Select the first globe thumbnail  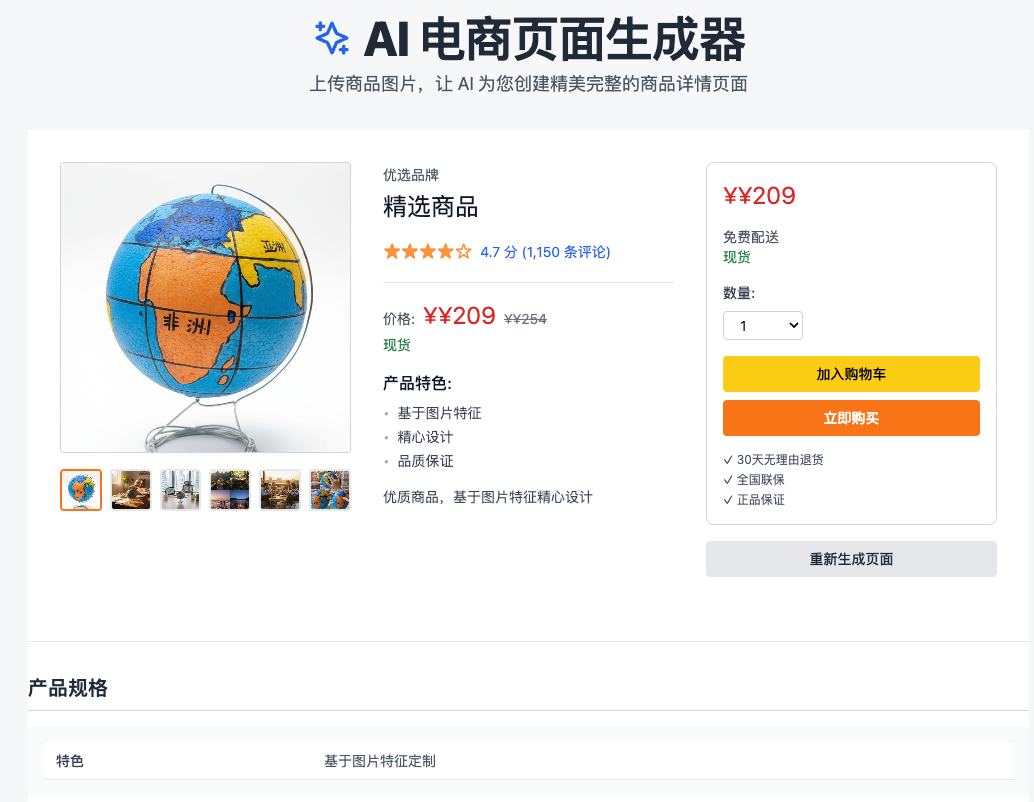coord(81,490)
